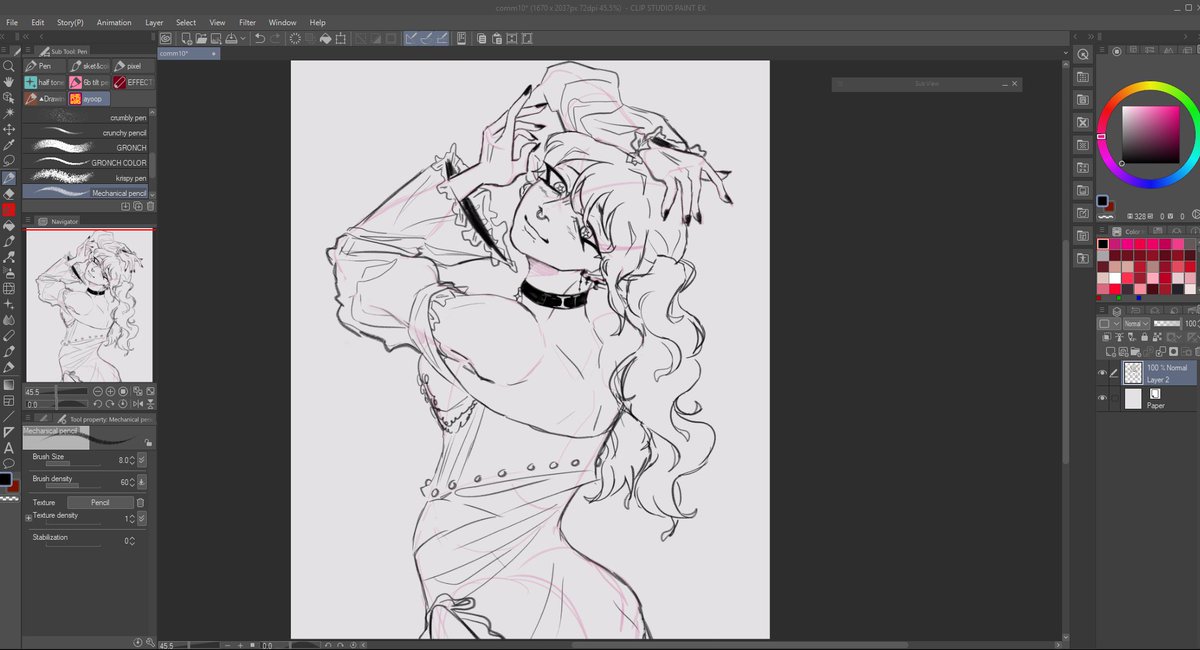Viewport: 1200px width, 650px height.
Task: Open the Animation menu
Action: pyautogui.click(x=113, y=22)
